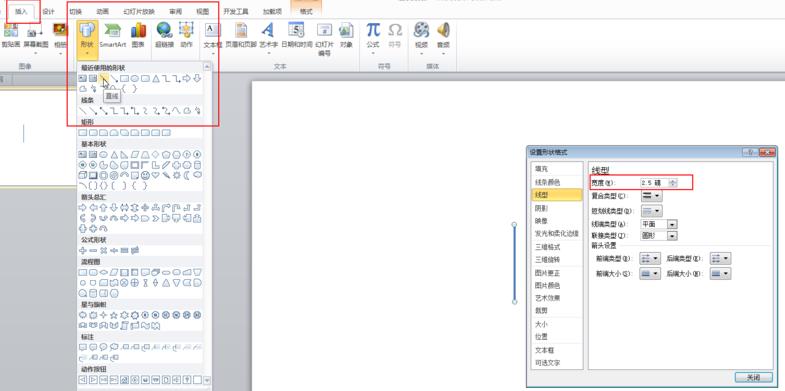785x391 pixels.
Task: Click the blue vertical line on slide
Action: coord(514,263)
